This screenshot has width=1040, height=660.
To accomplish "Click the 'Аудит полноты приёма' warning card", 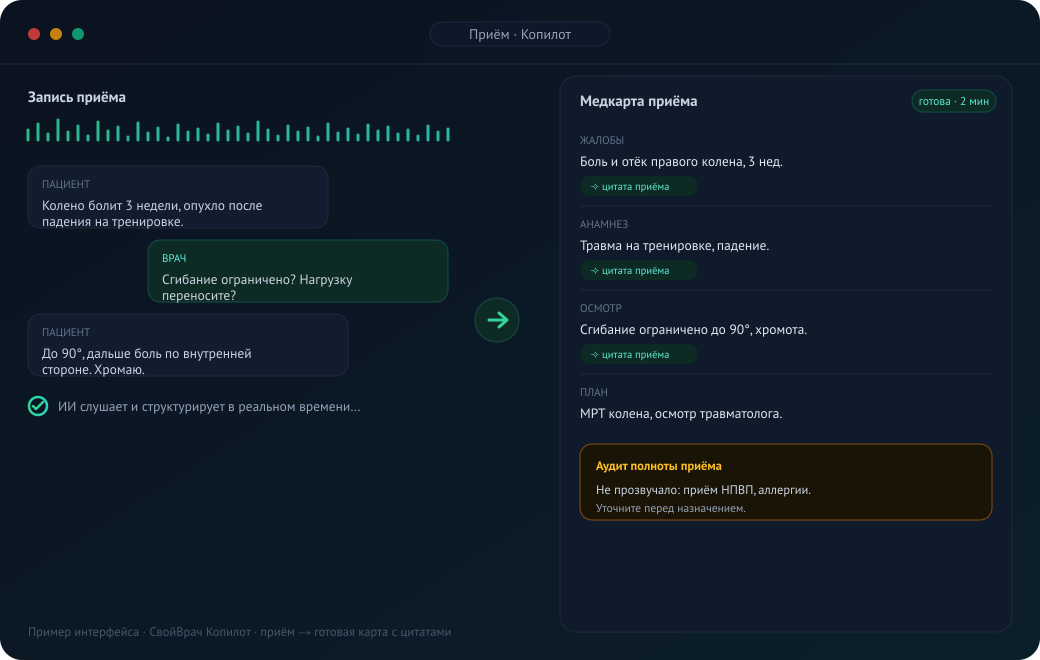I will (785, 482).
